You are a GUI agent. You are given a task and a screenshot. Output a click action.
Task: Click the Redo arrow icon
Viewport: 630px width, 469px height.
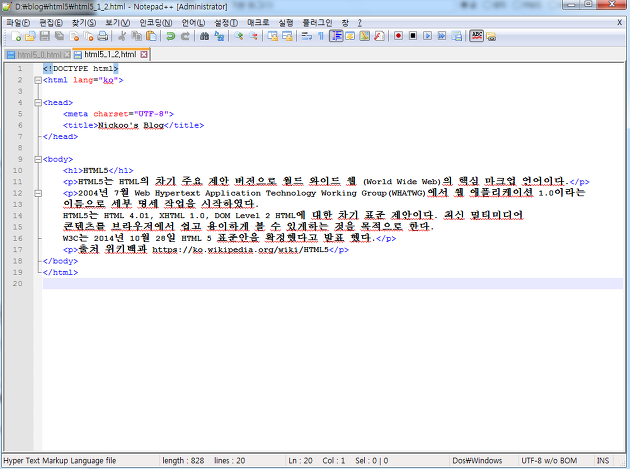[x=185, y=36]
